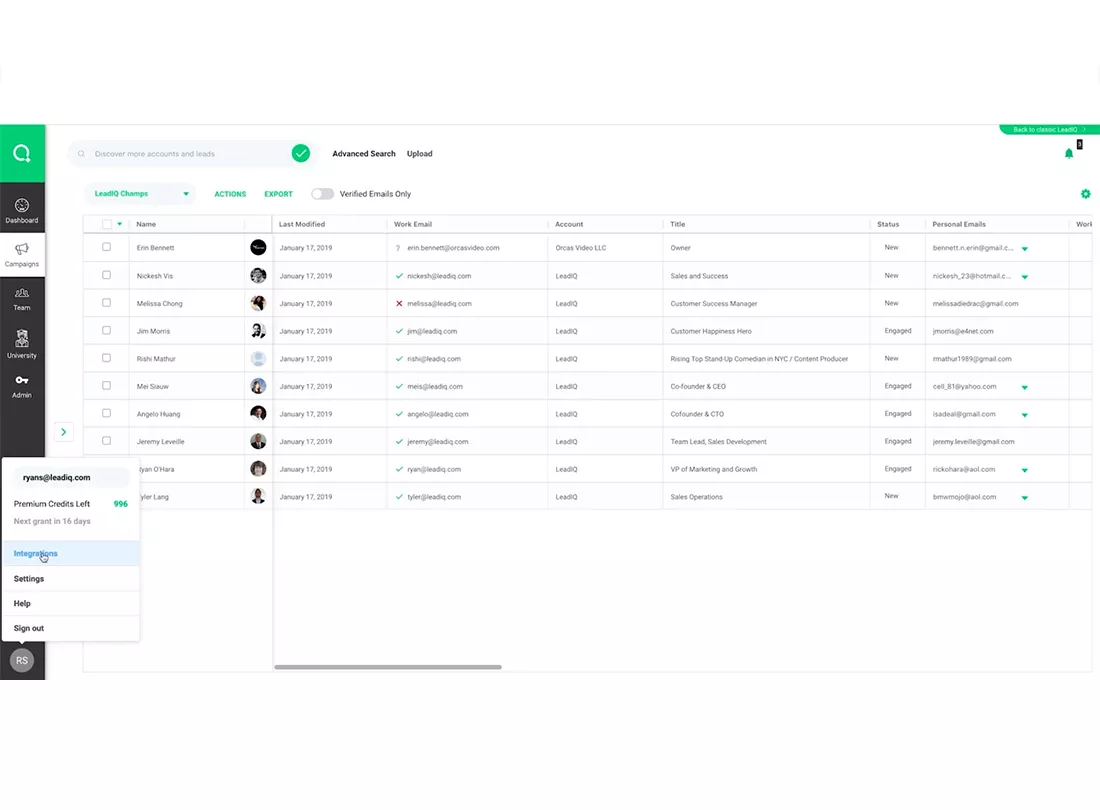Expand personal emails for isadeal@gmail.com

coord(1024,415)
